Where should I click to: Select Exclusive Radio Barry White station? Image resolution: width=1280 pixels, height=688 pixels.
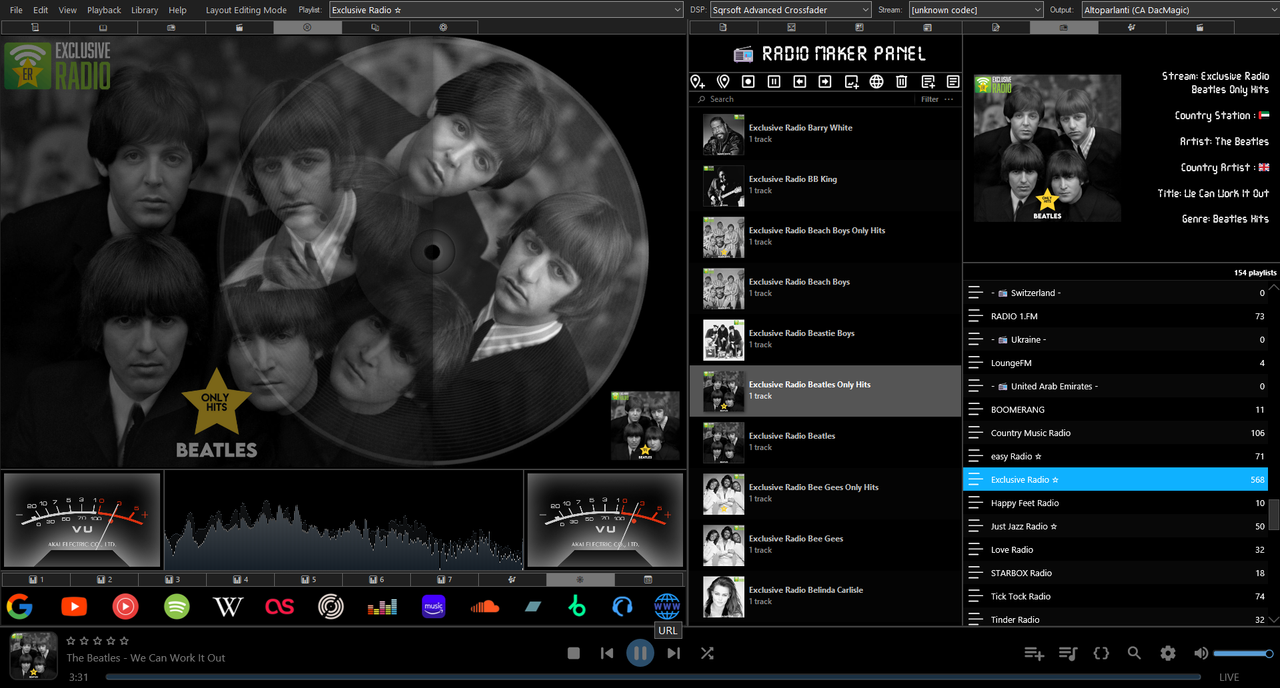point(825,134)
